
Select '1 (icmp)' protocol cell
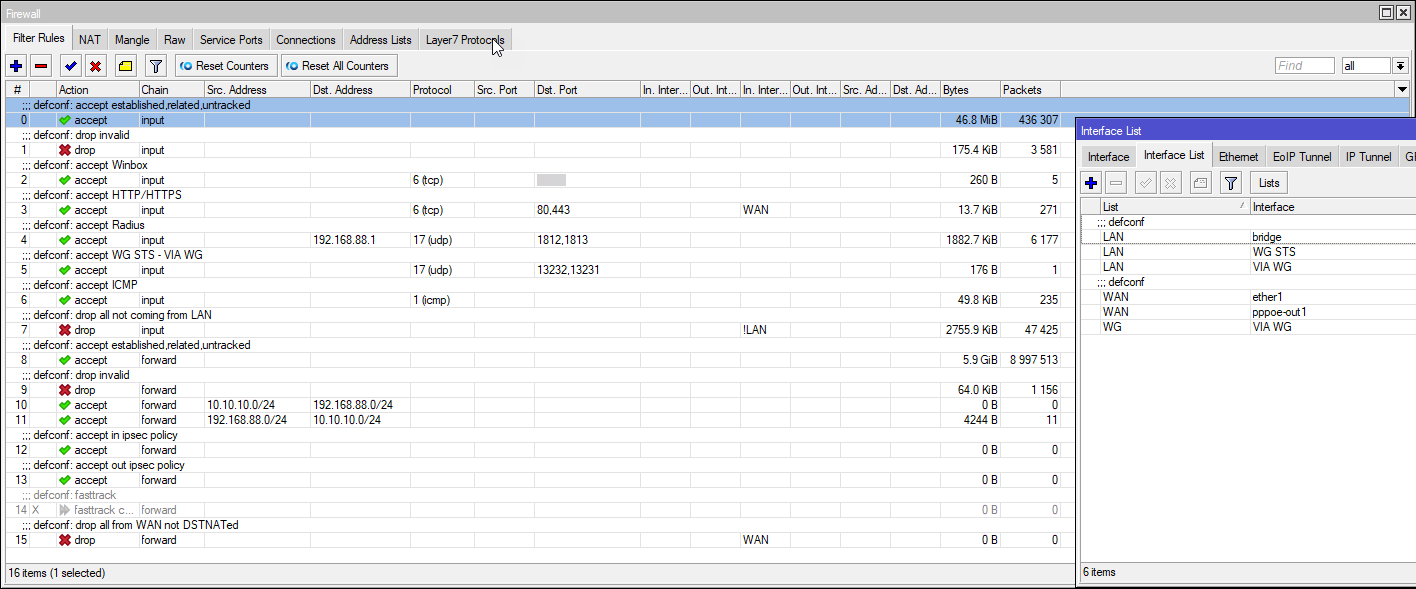[442, 300]
